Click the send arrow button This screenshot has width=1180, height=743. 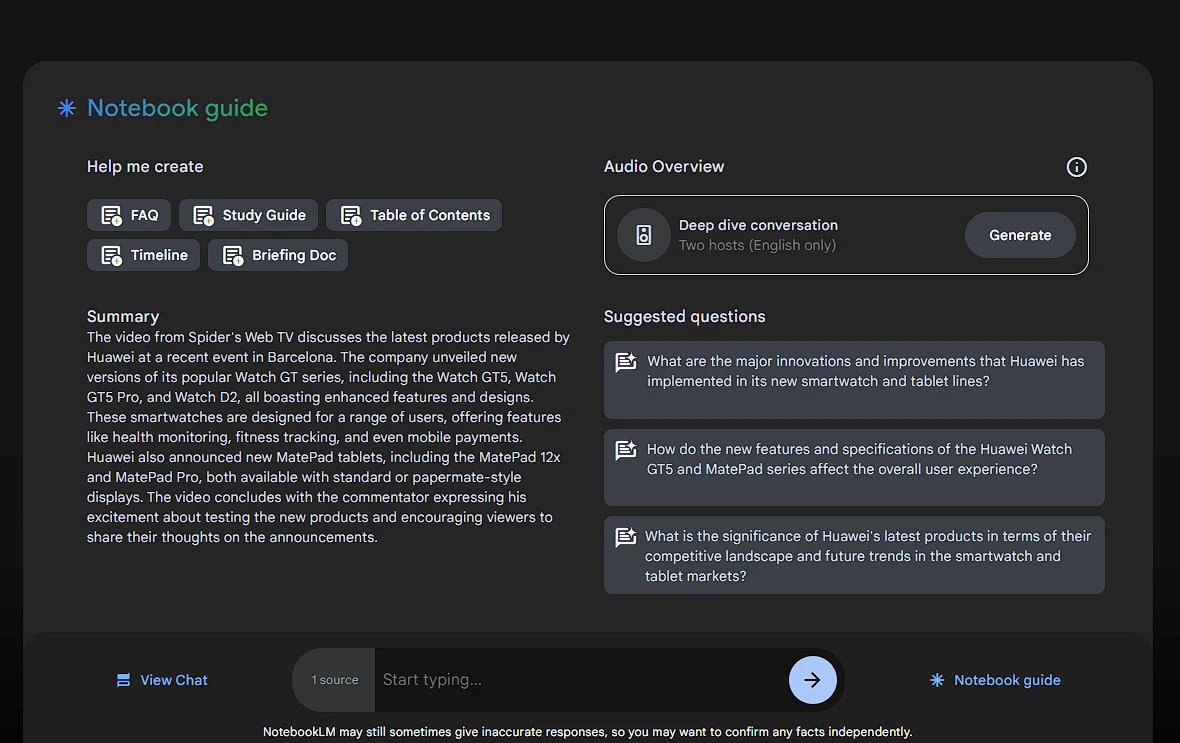tap(812, 680)
